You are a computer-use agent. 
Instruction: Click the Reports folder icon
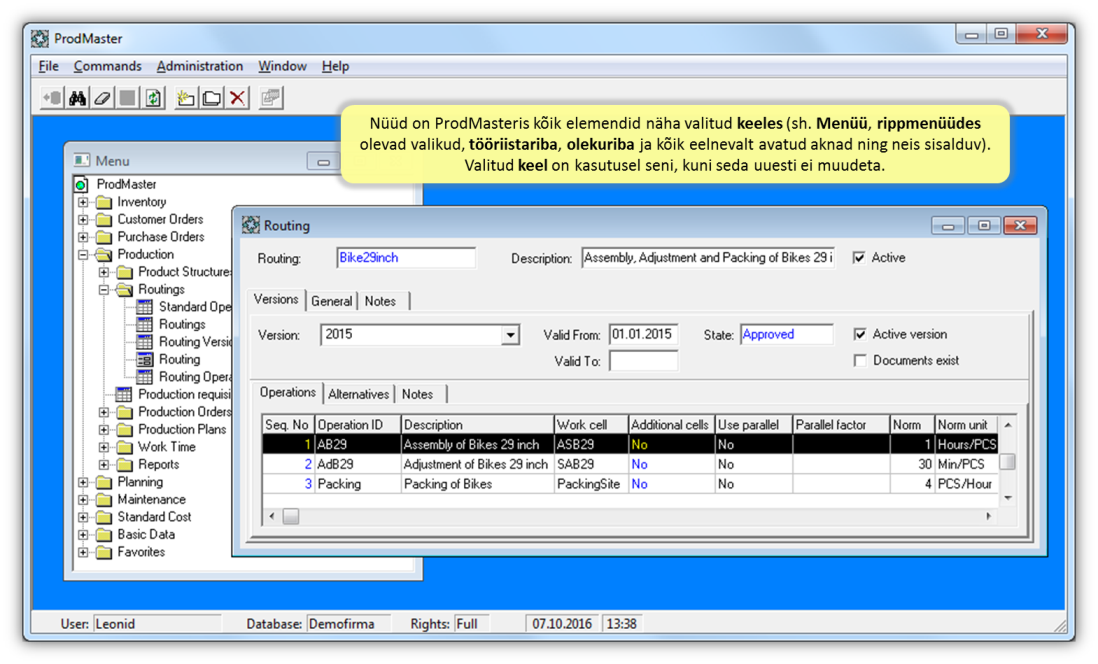125,465
